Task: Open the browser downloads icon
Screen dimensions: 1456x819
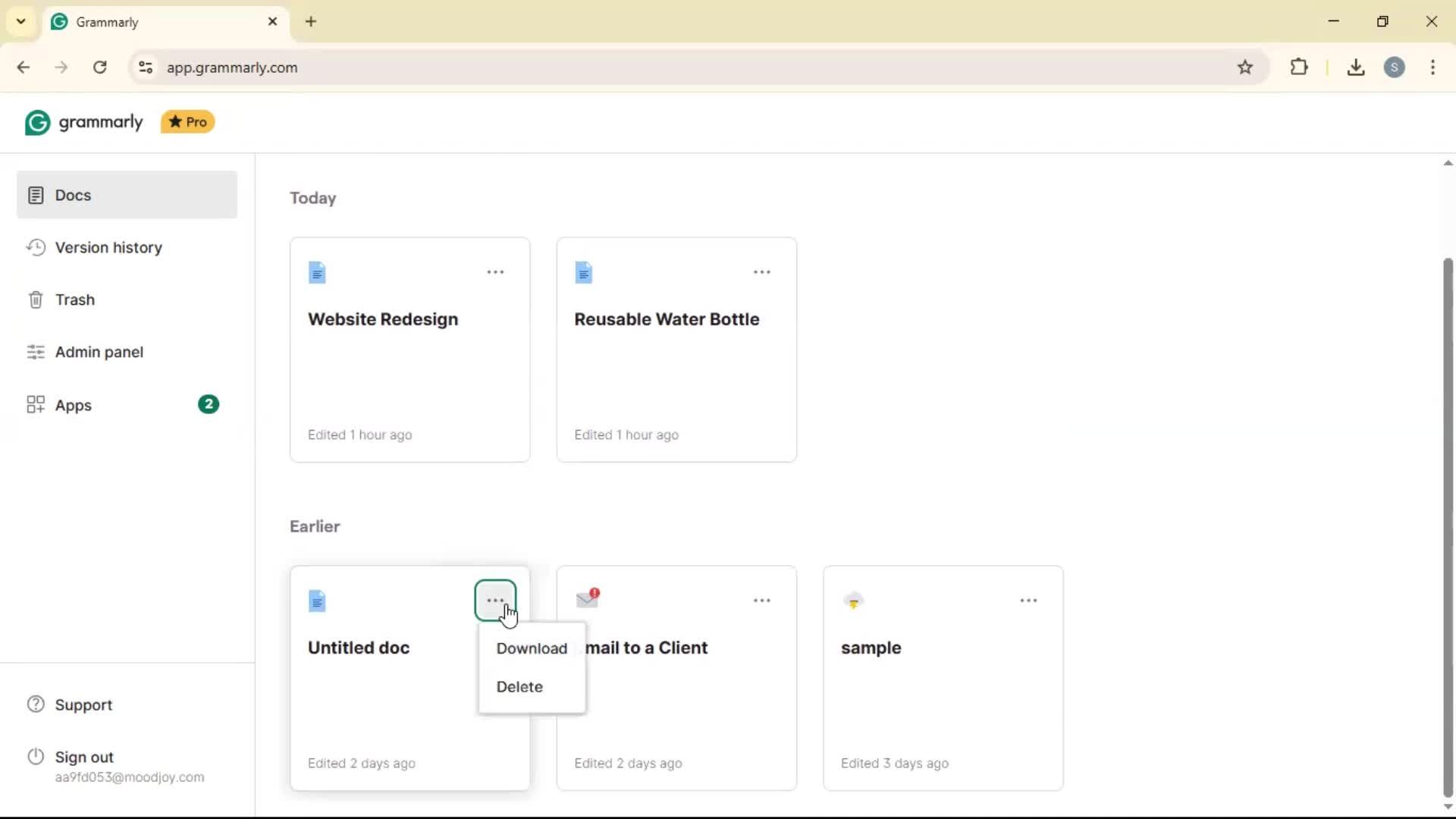Action: click(1356, 67)
